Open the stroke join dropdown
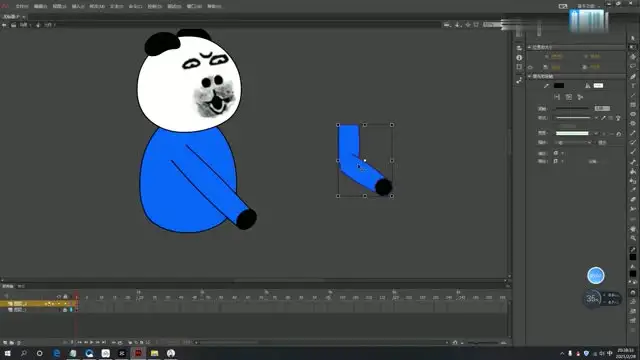The height and width of the screenshot is (360, 640). tap(559, 161)
